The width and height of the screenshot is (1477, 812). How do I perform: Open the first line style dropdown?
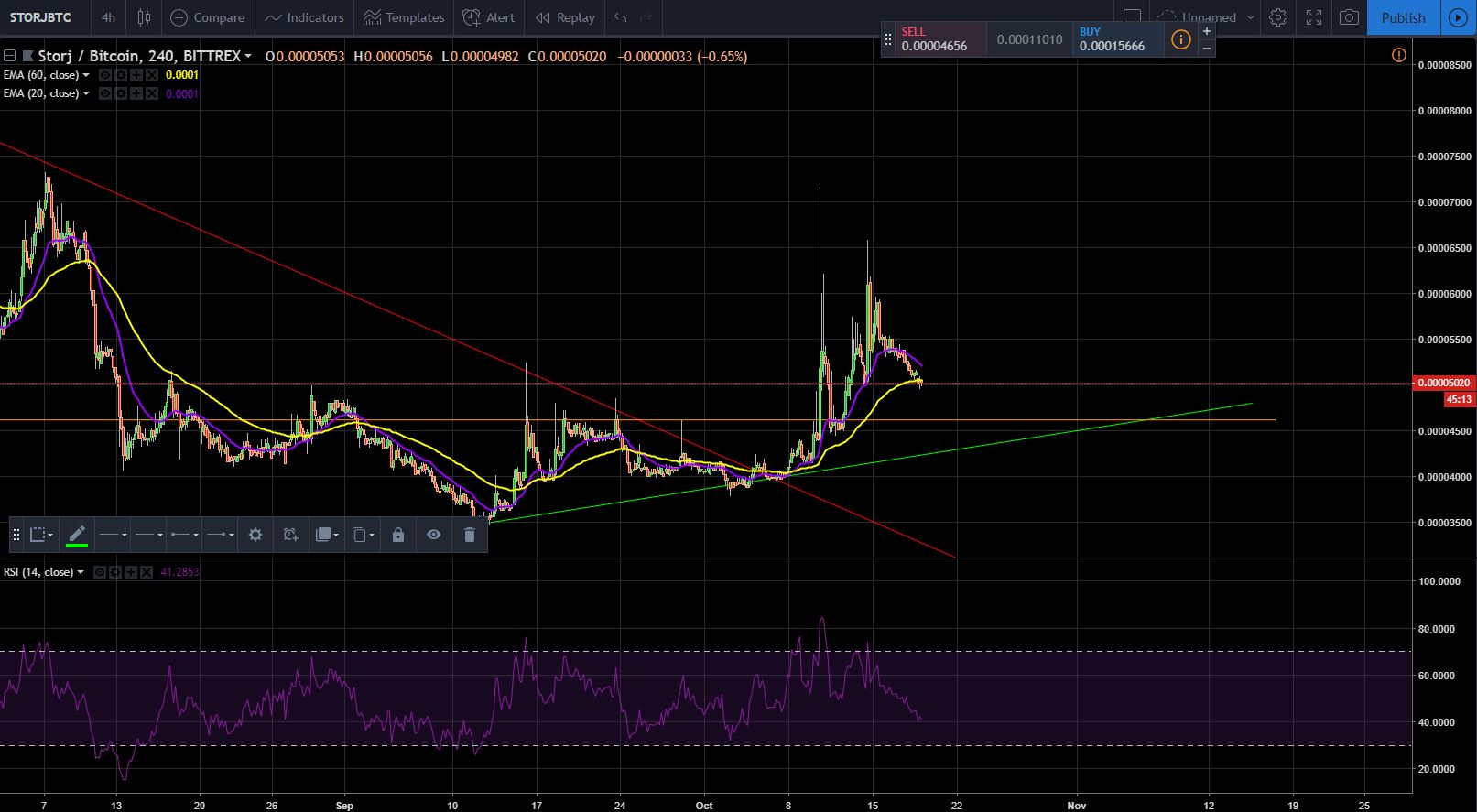(113, 535)
